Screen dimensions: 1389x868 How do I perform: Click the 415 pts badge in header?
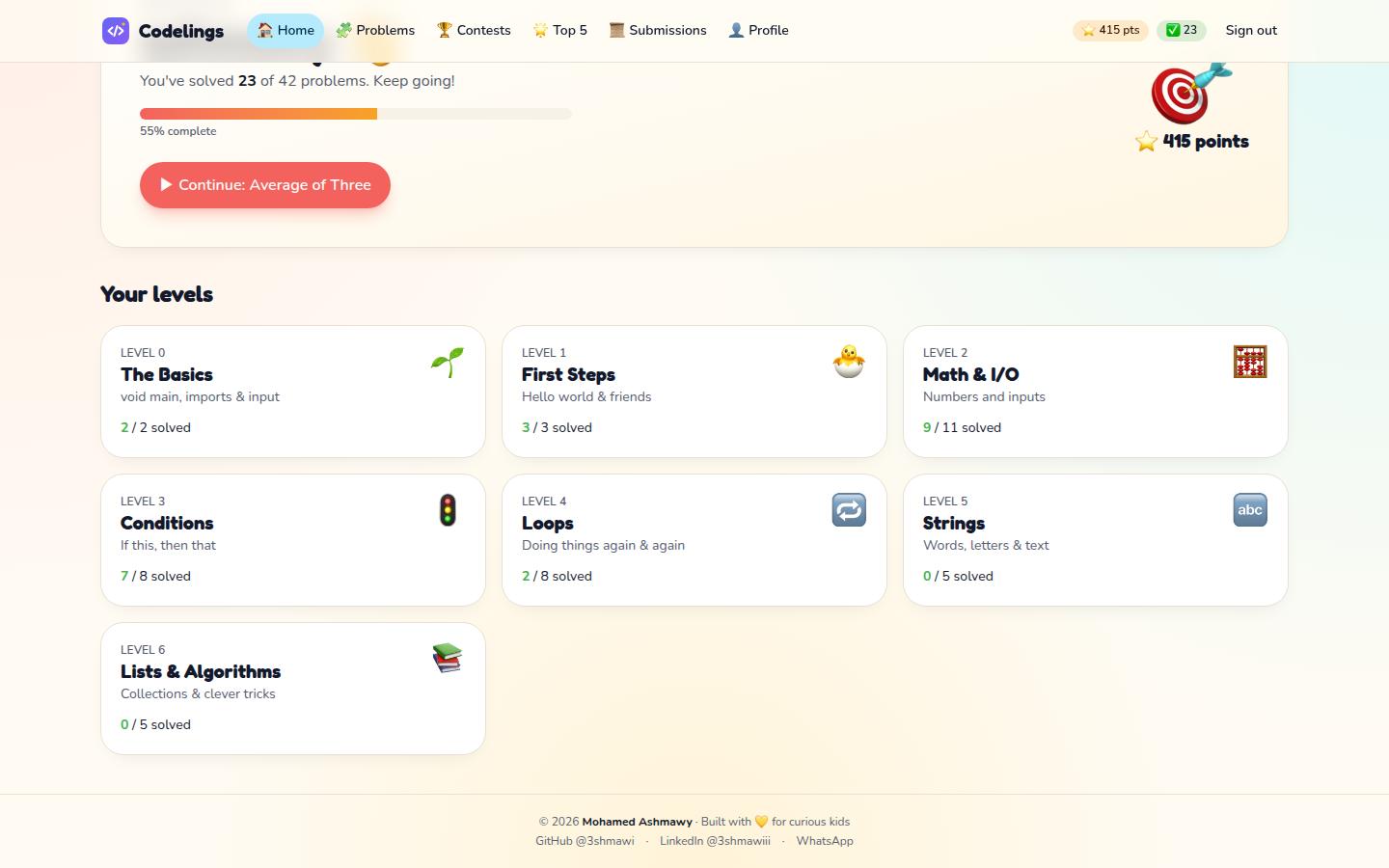point(1110,30)
